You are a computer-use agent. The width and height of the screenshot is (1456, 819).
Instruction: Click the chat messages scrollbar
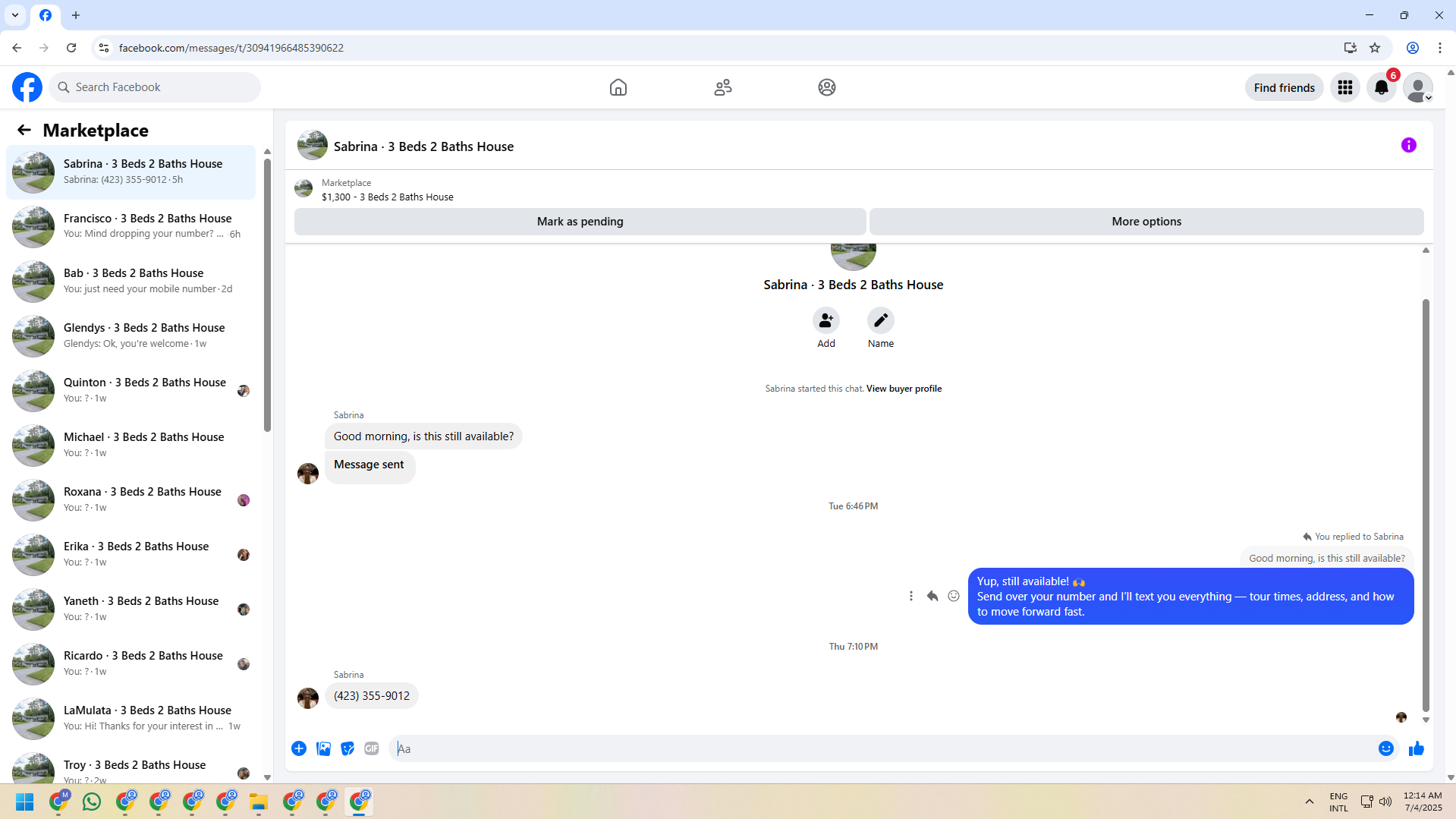coord(1426,505)
